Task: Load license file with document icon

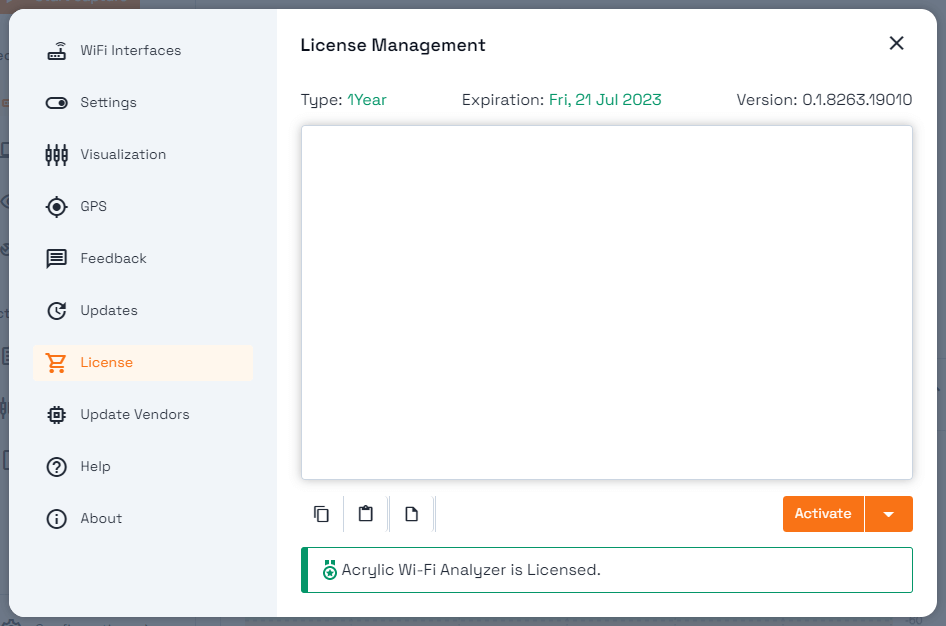Action: coord(411,514)
